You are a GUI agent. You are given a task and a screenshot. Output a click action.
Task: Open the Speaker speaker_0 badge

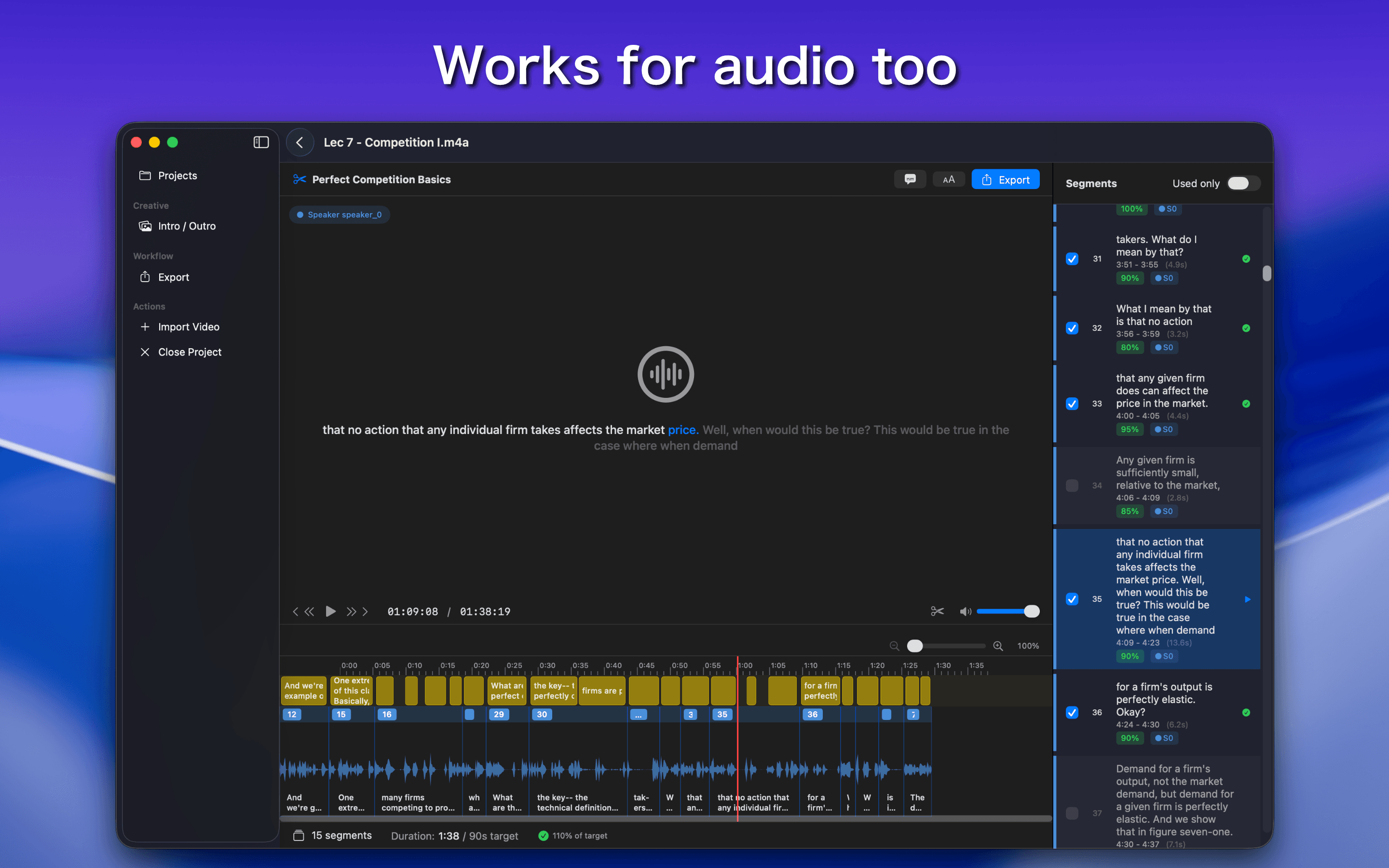tap(339, 214)
